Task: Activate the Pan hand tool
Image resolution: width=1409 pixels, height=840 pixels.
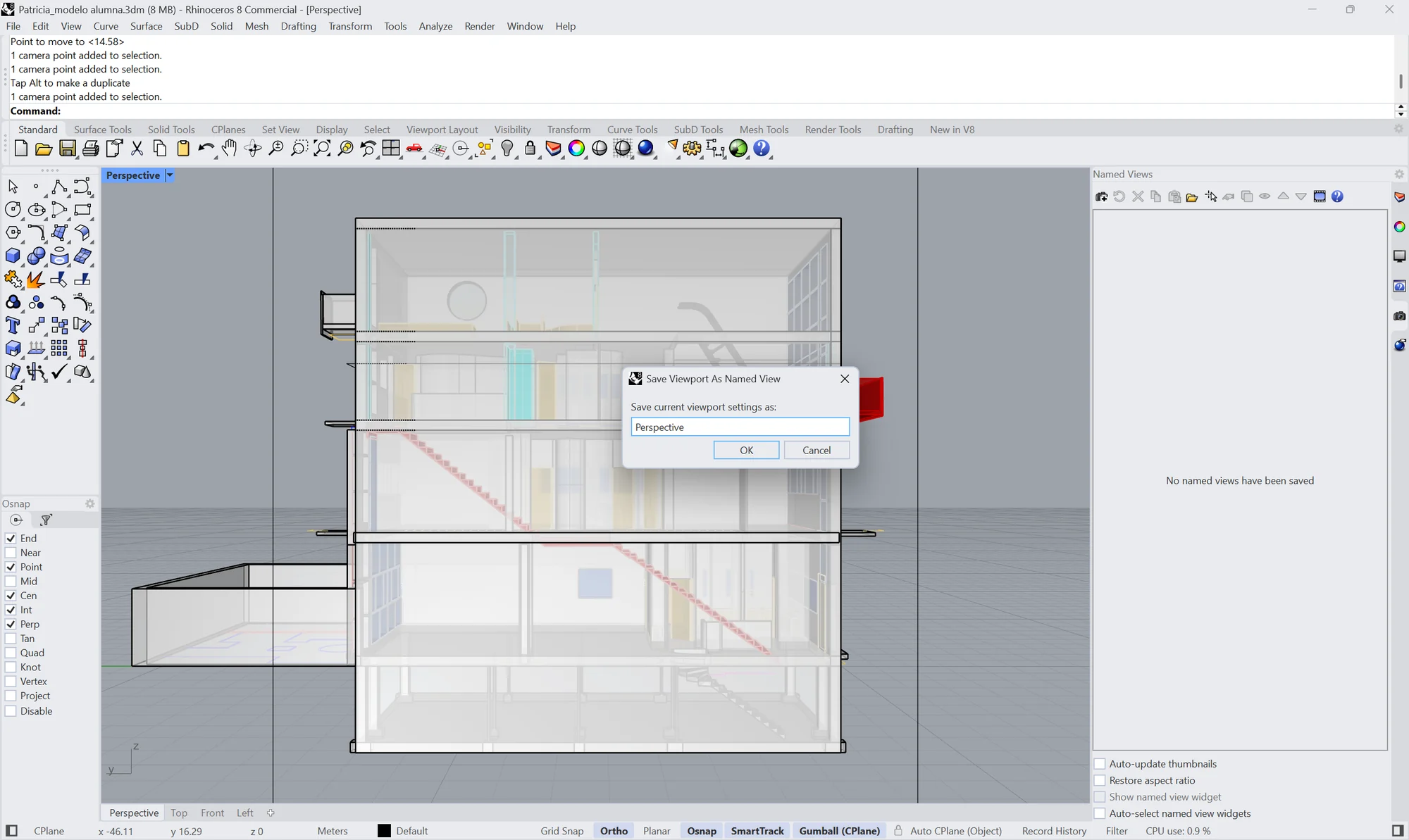Action: (230, 149)
